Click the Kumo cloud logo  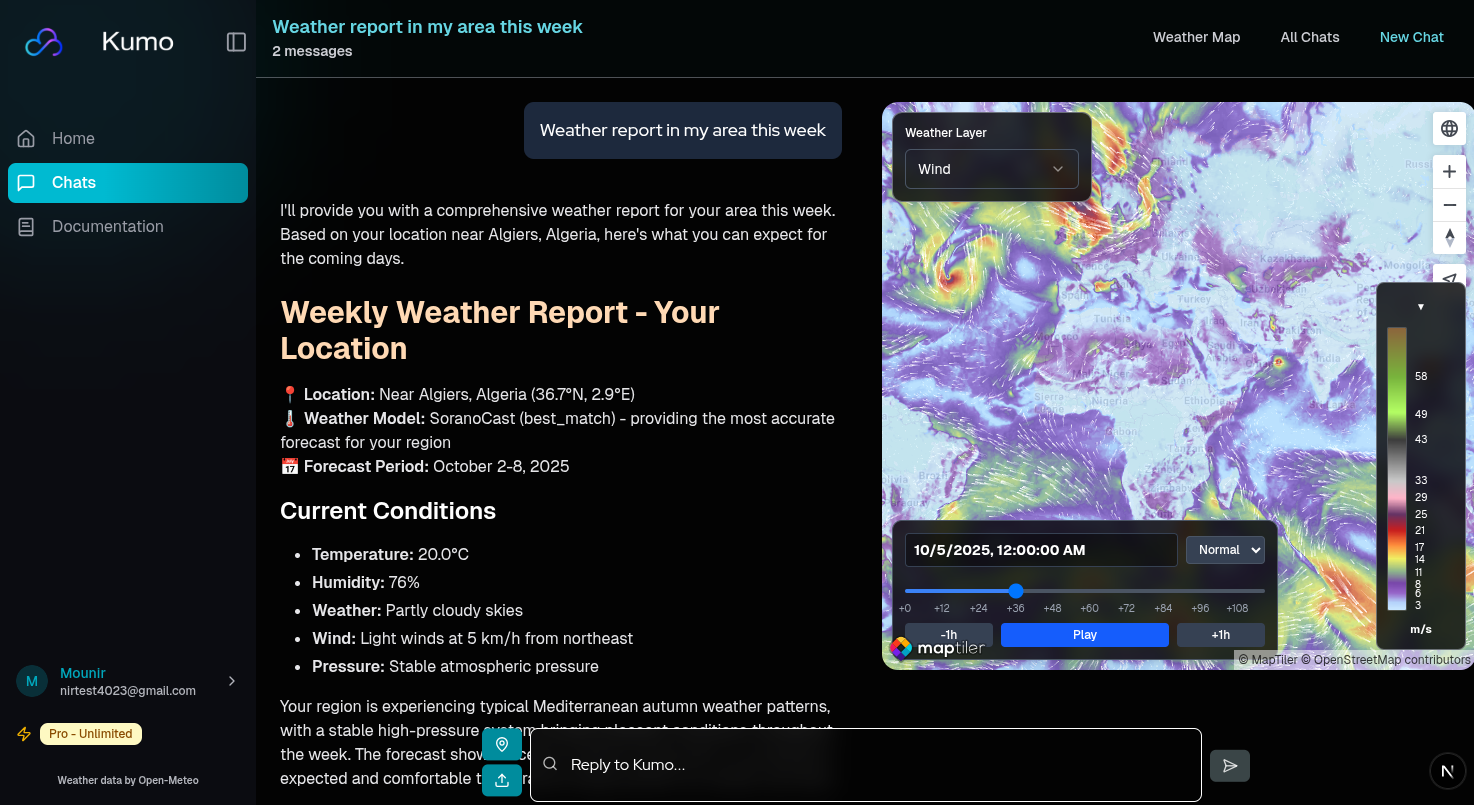pos(44,42)
